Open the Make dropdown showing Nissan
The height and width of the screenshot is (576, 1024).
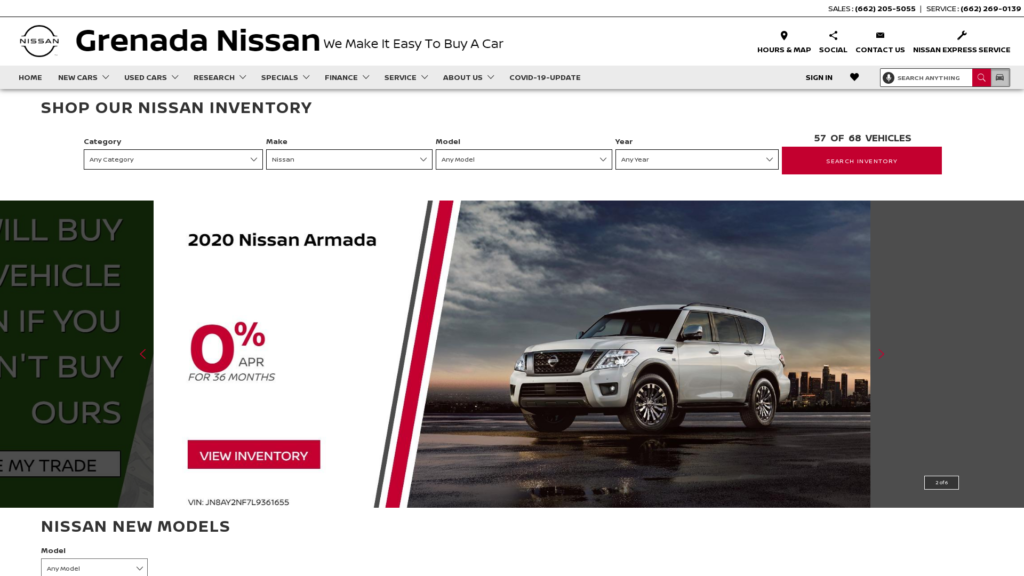[x=349, y=159]
